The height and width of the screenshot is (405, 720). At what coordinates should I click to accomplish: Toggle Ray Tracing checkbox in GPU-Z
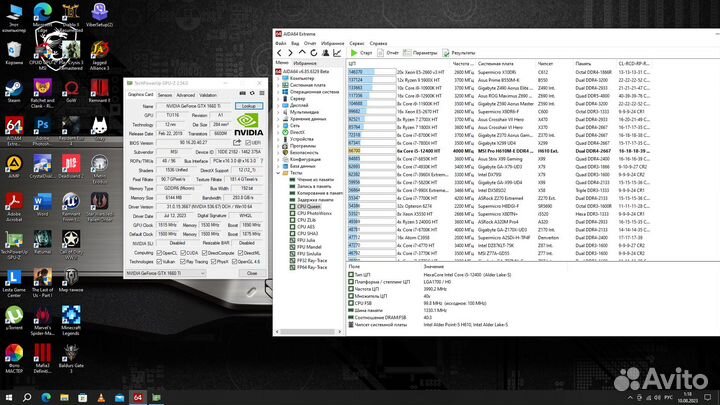pos(183,262)
